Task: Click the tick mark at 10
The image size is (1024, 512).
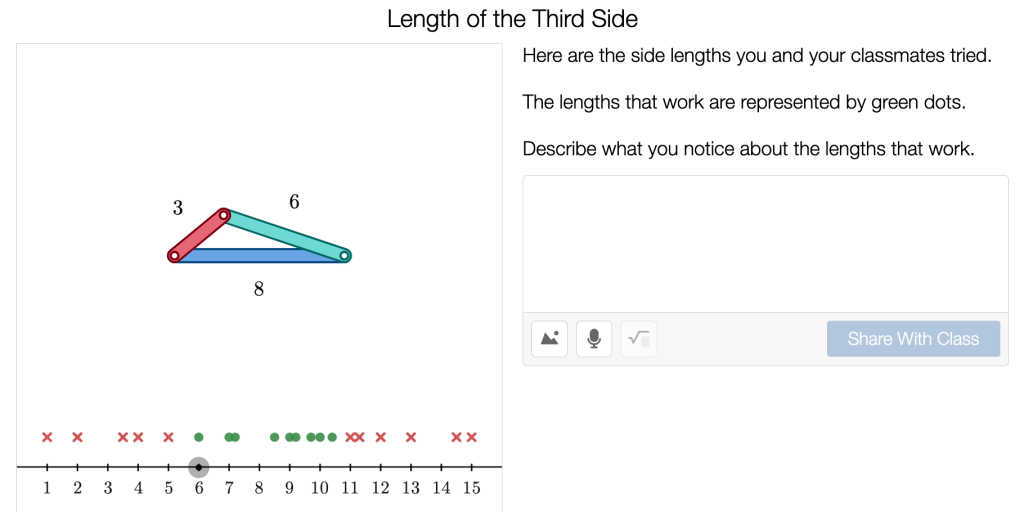Action: 320,467
